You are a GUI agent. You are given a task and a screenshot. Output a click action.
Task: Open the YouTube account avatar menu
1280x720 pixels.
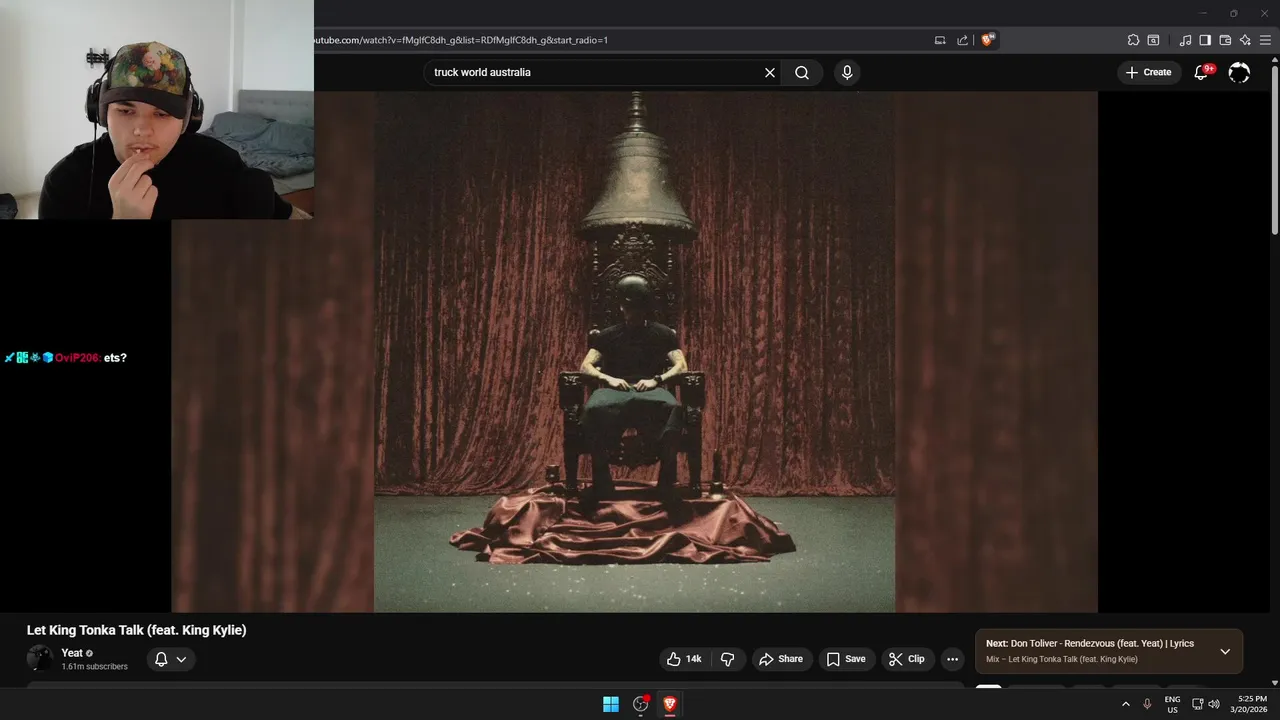(1239, 72)
